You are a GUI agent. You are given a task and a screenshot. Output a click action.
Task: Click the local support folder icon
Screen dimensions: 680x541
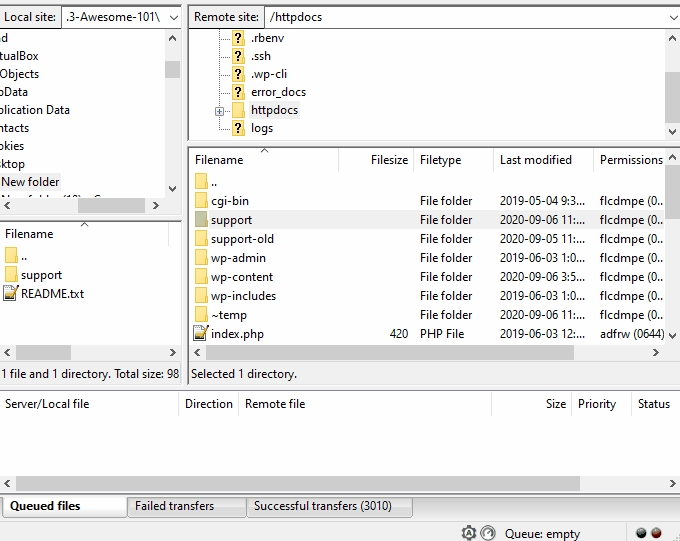11,275
